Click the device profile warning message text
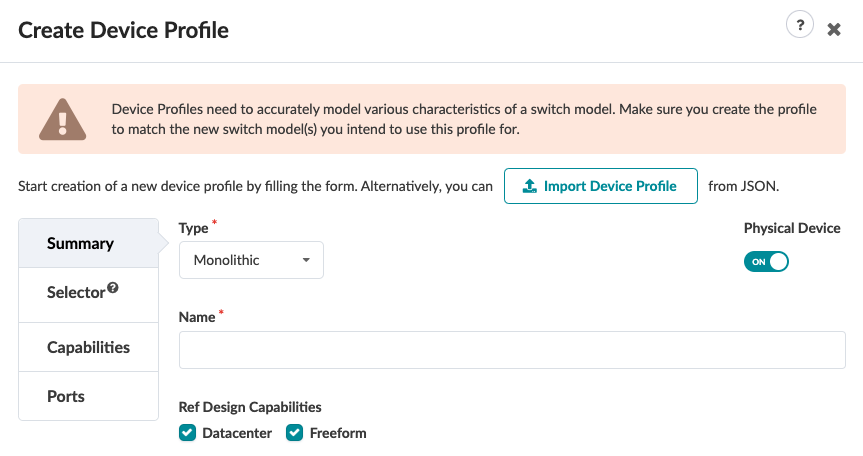Viewport: 863px width, 456px height. point(464,119)
